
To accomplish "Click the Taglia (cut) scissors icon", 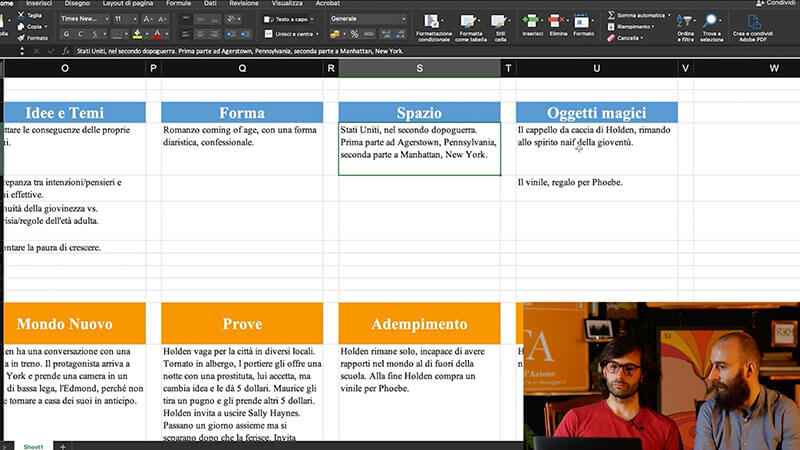I will (21, 15).
